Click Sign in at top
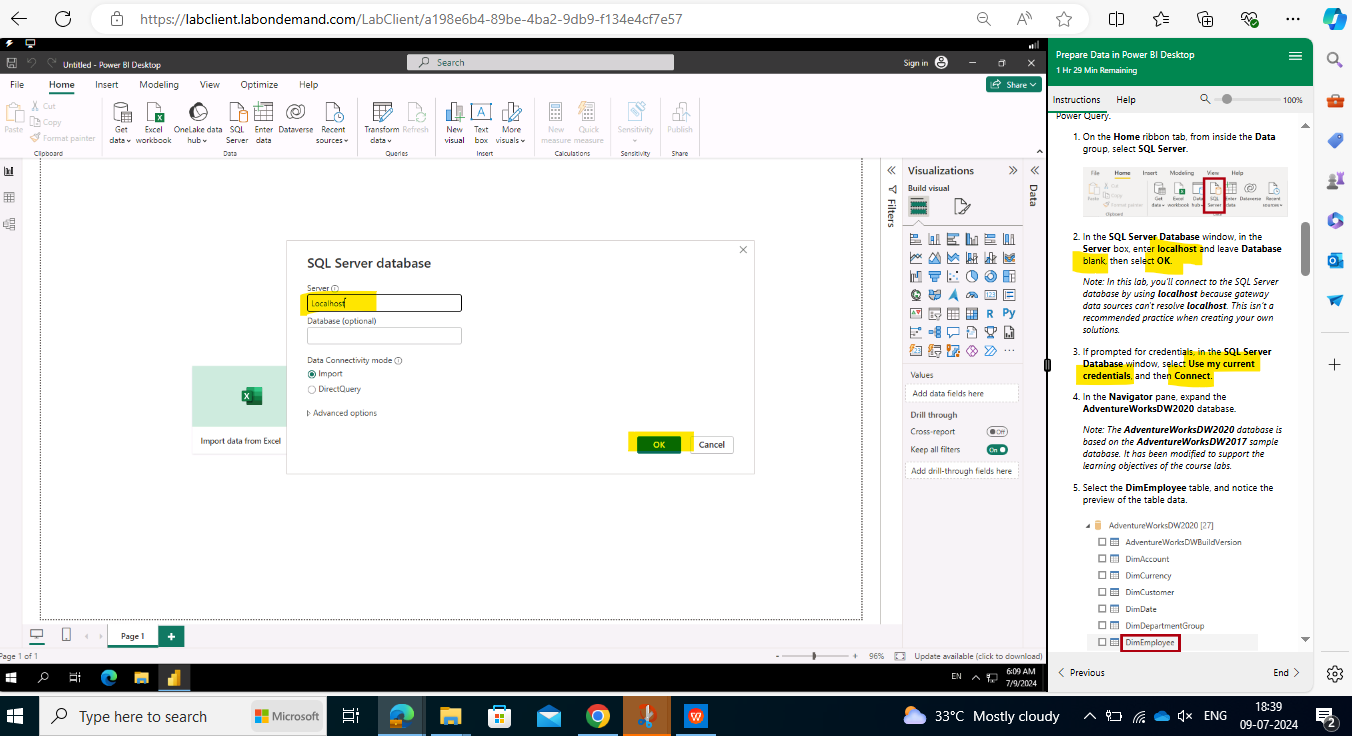The height and width of the screenshot is (736, 1352). (915, 63)
